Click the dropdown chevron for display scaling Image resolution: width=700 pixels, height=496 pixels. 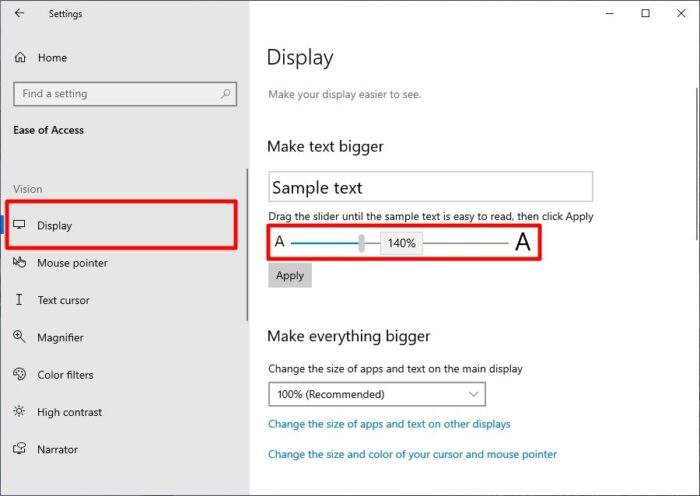473,394
